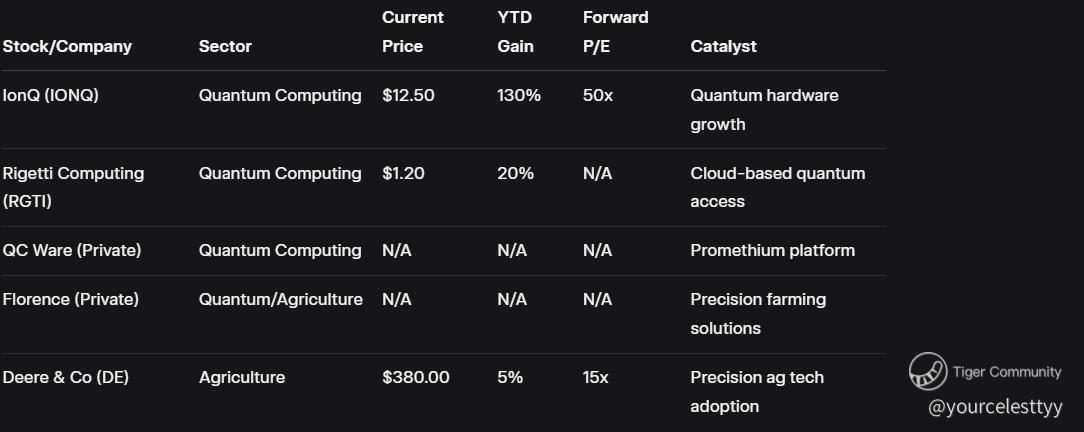Click the 130% YTD gain value
Viewport: 1084px width, 432px height.
[x=518, y=95]
